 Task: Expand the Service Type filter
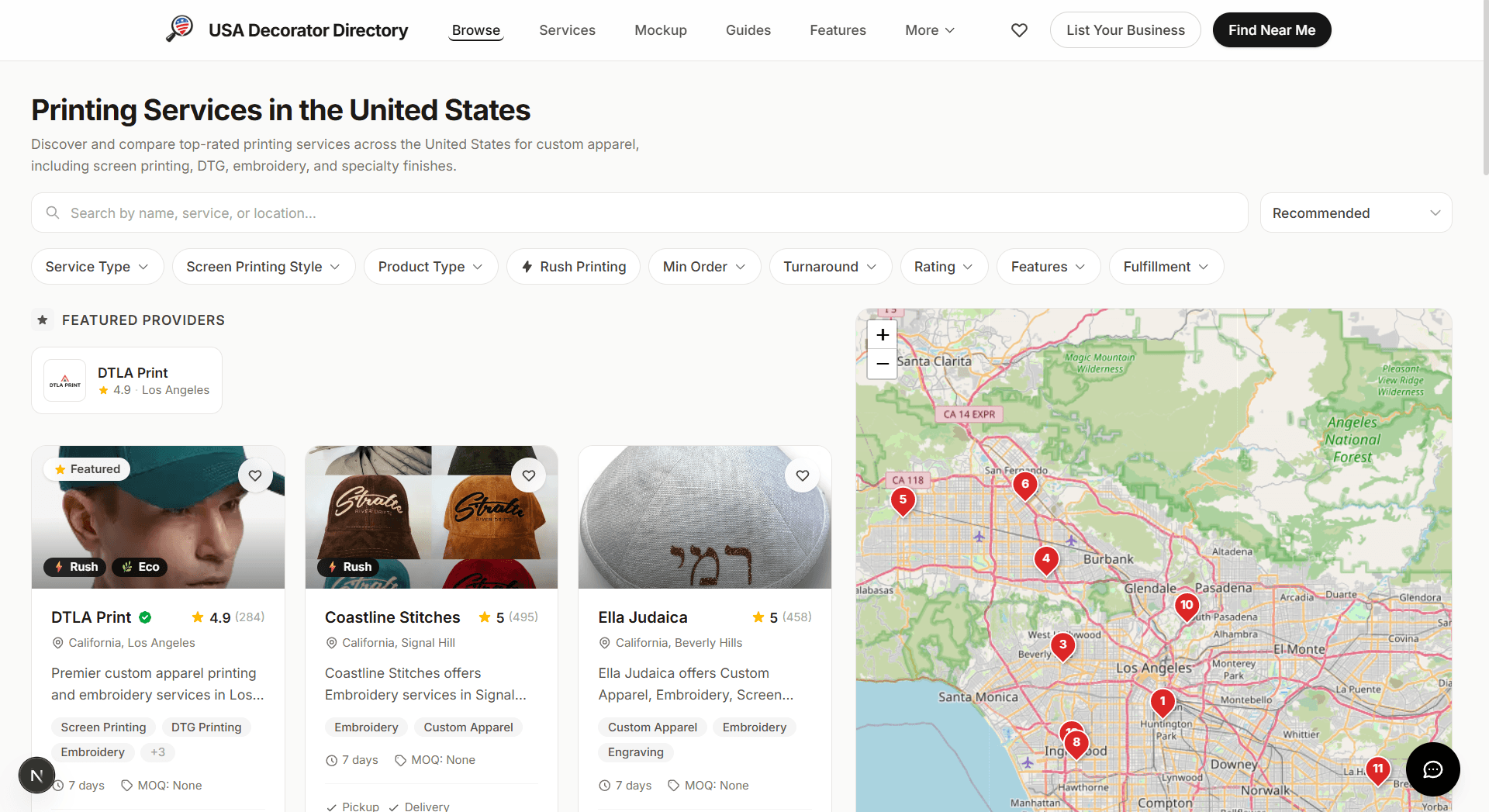pyautogui.click(x=97, y=267)
